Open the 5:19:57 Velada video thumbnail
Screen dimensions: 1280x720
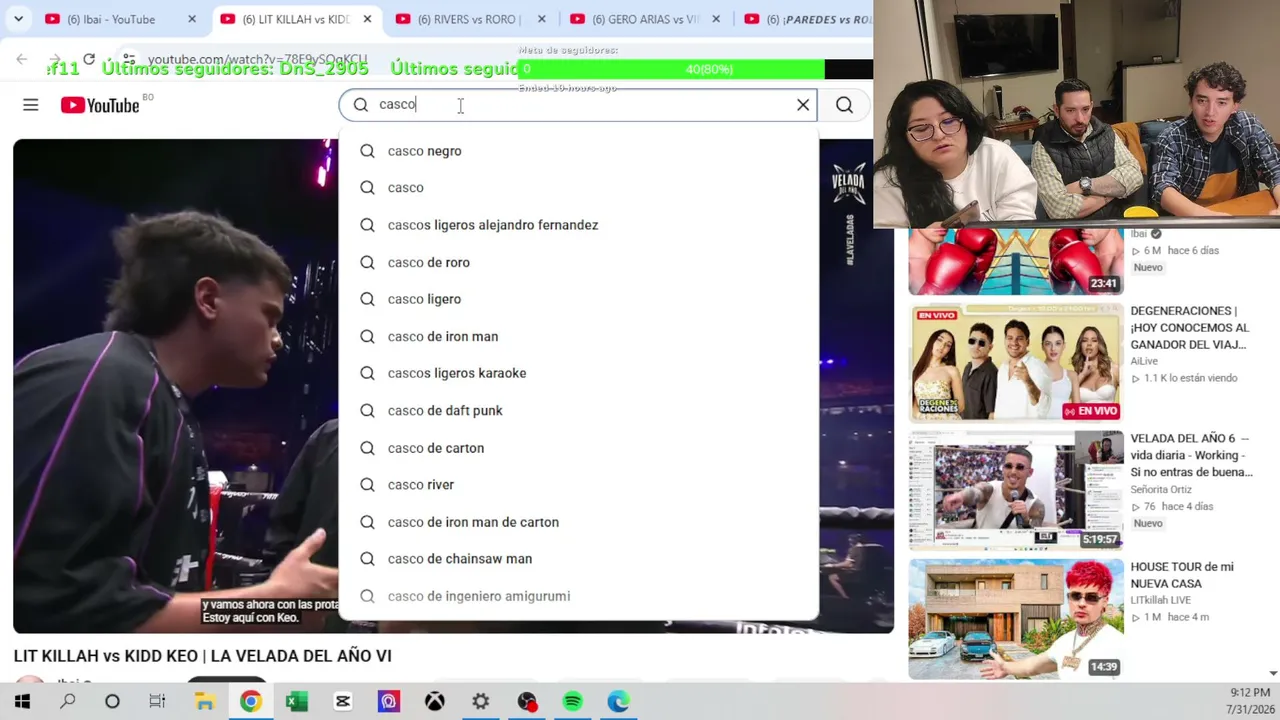coord(1016,491)
